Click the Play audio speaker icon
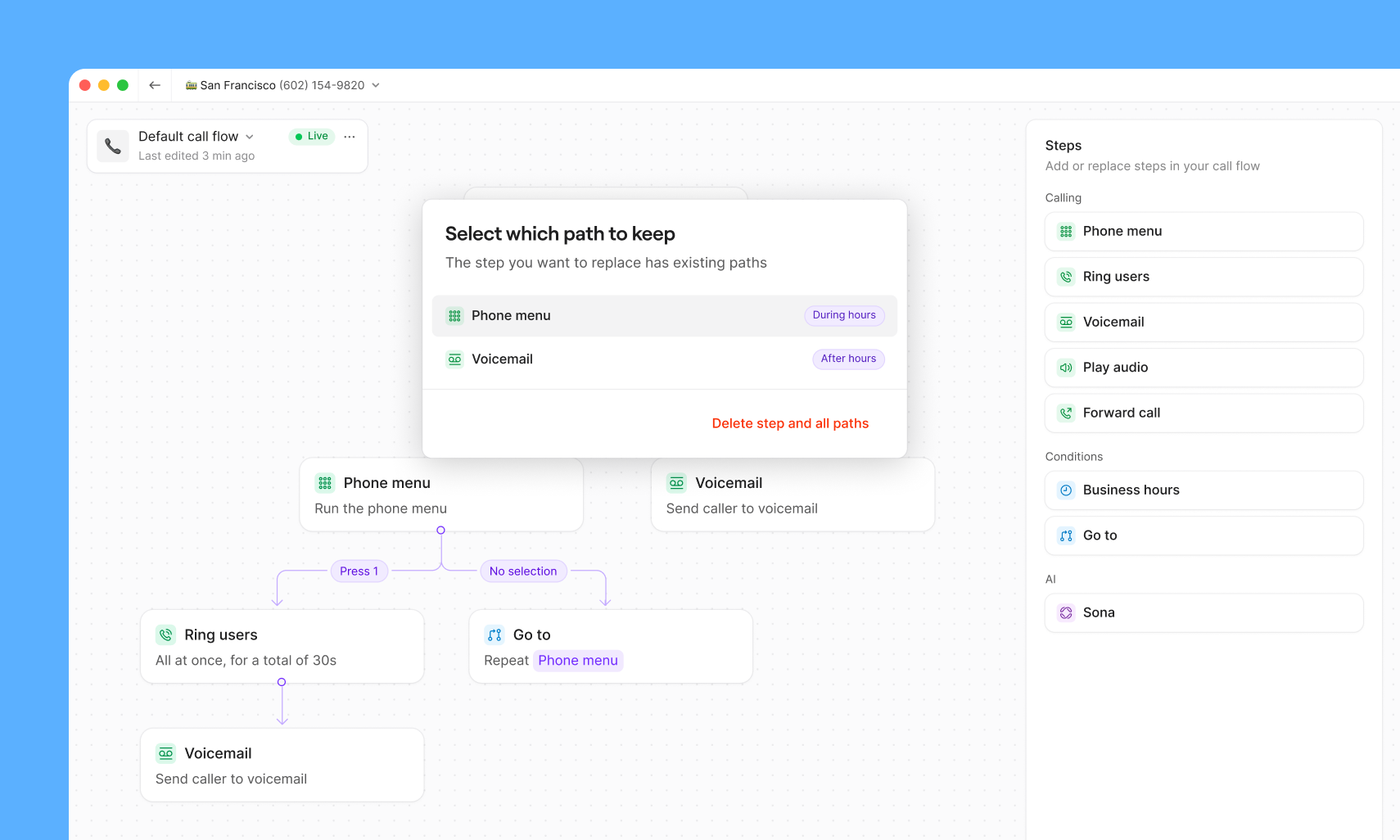 coord(1066,368)
